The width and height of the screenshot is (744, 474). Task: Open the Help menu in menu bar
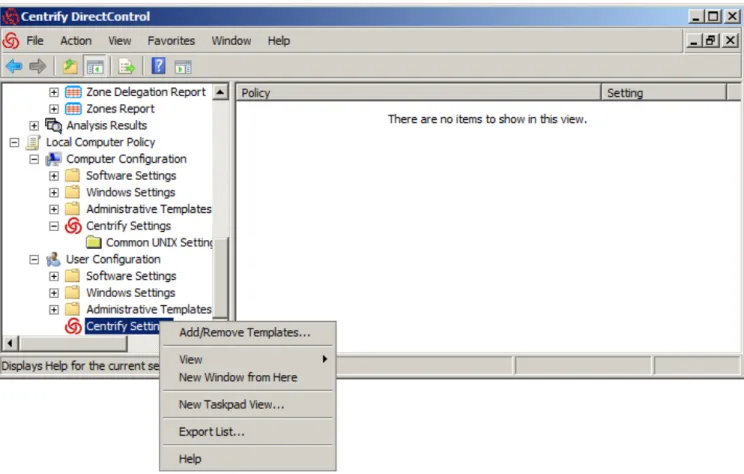click(279, 41)
